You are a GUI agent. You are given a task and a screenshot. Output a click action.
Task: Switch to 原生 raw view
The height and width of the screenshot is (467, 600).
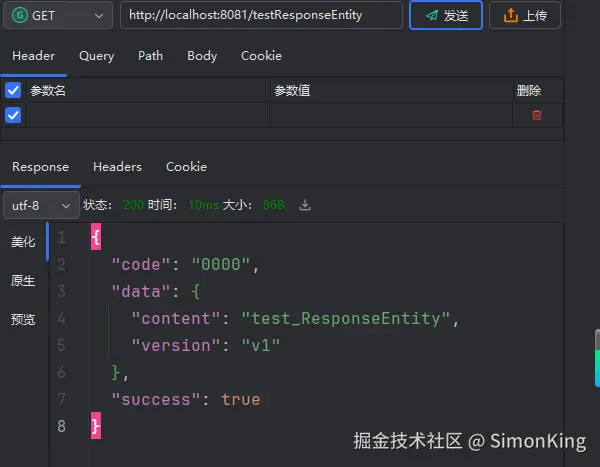pyautogui.click(x=23, y=281)
